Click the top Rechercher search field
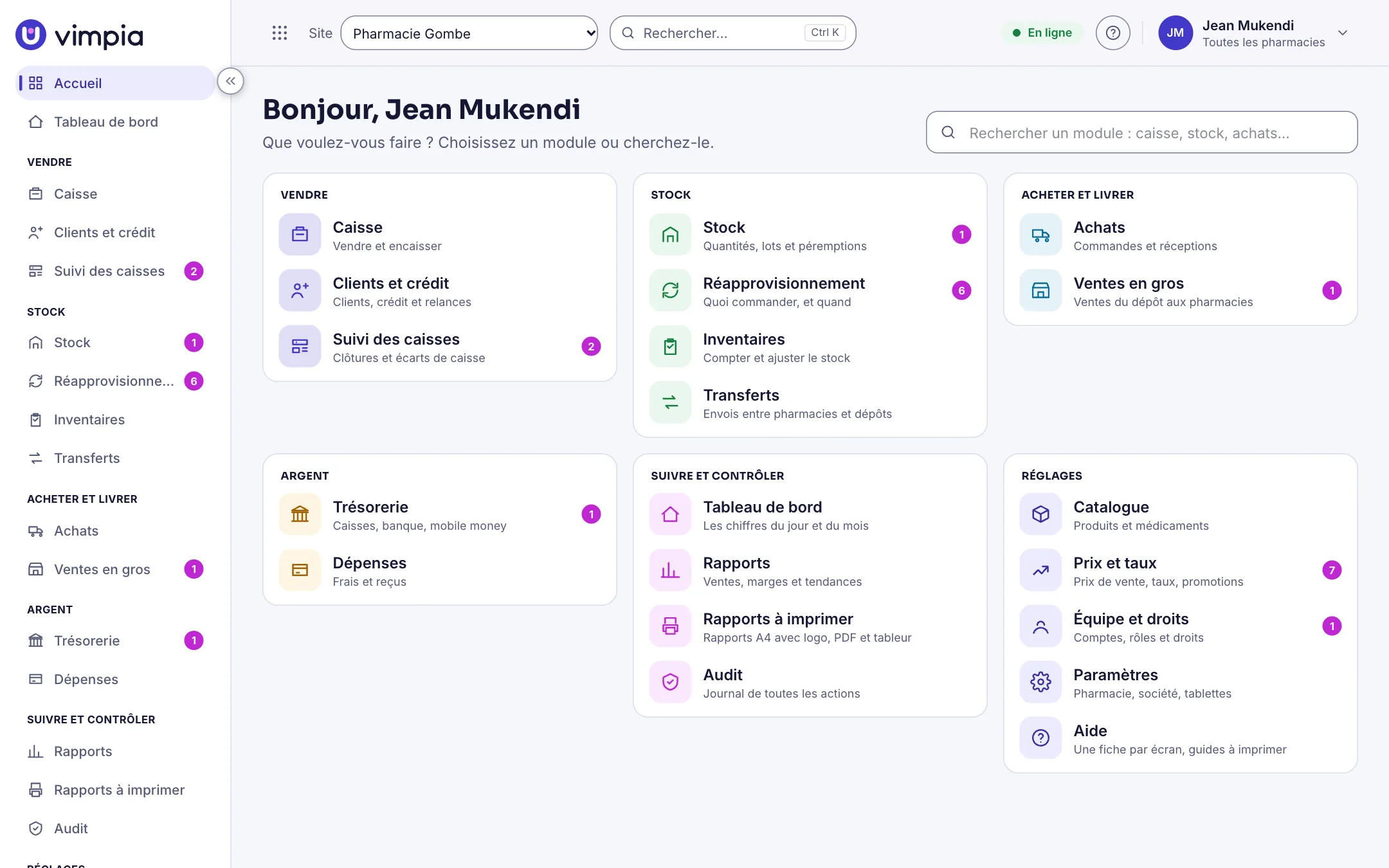This screenshot has width=1389, height=868. [732, 33]
